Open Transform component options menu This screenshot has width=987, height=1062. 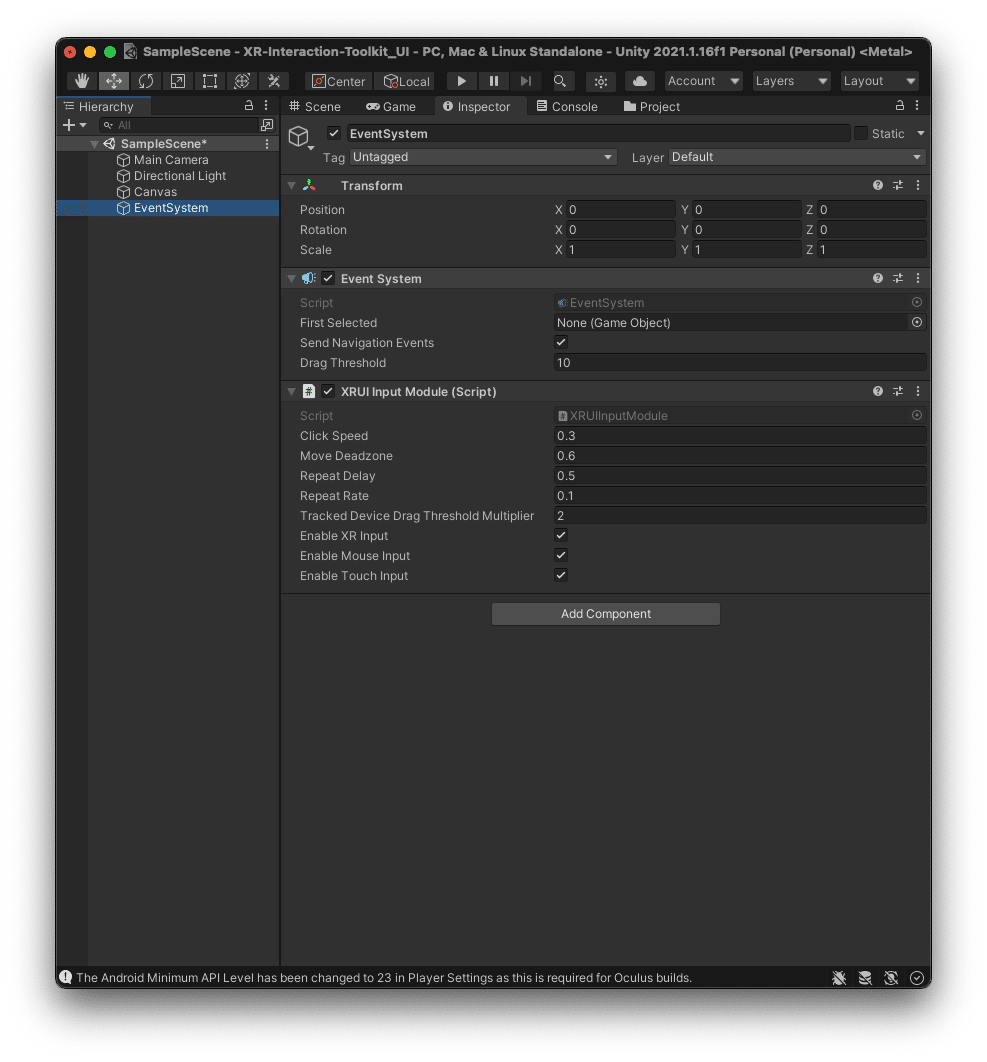(918, 185)
